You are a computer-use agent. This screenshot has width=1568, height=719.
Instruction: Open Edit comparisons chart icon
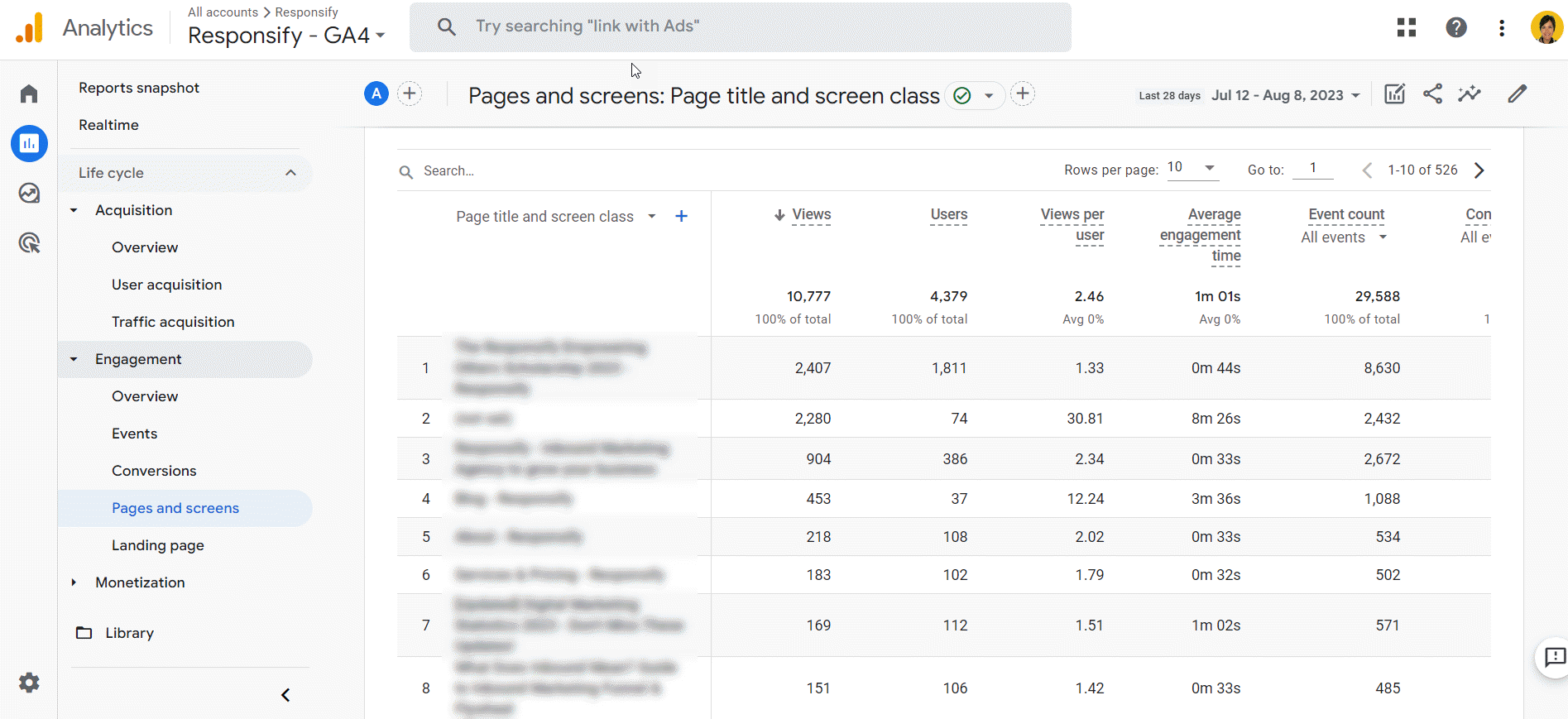click(1395, 93)
